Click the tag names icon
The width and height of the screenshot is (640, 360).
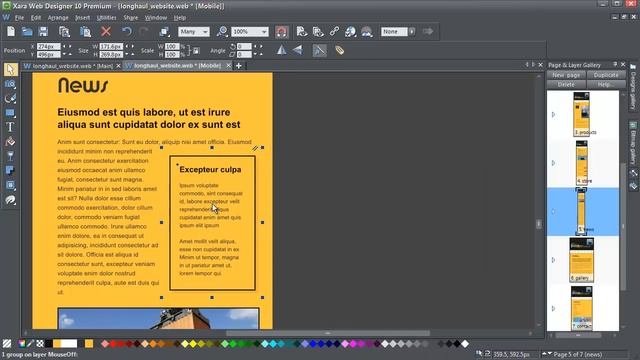click(x=340, y=50)
